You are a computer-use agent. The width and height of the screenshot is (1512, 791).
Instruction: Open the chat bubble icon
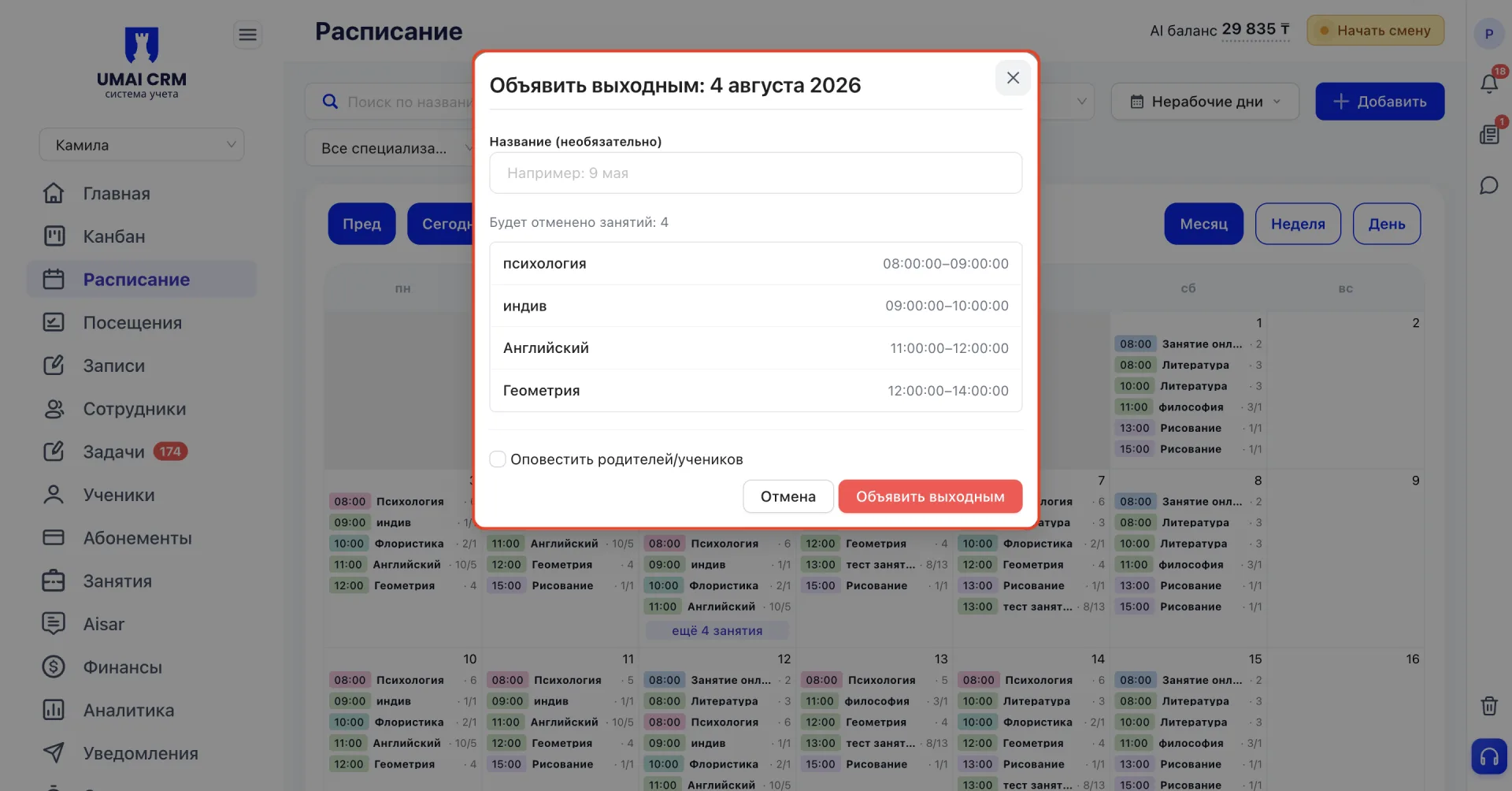(x=1488, y=185)
